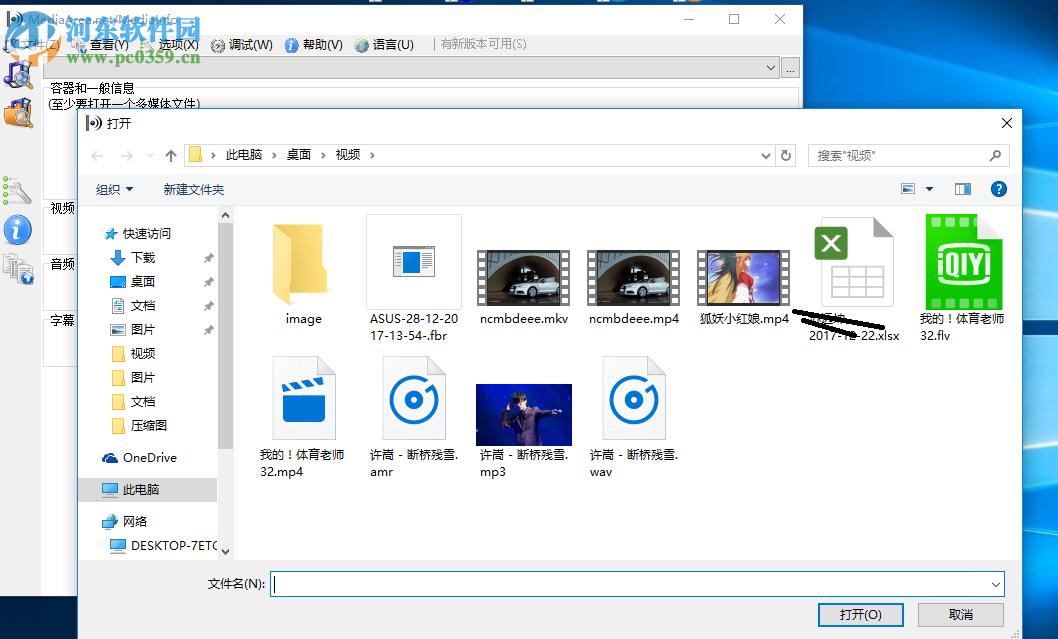Toggle the preview pane in the file dialog
This screenshot has height=639, width=1058.
(x=961, y=188)
